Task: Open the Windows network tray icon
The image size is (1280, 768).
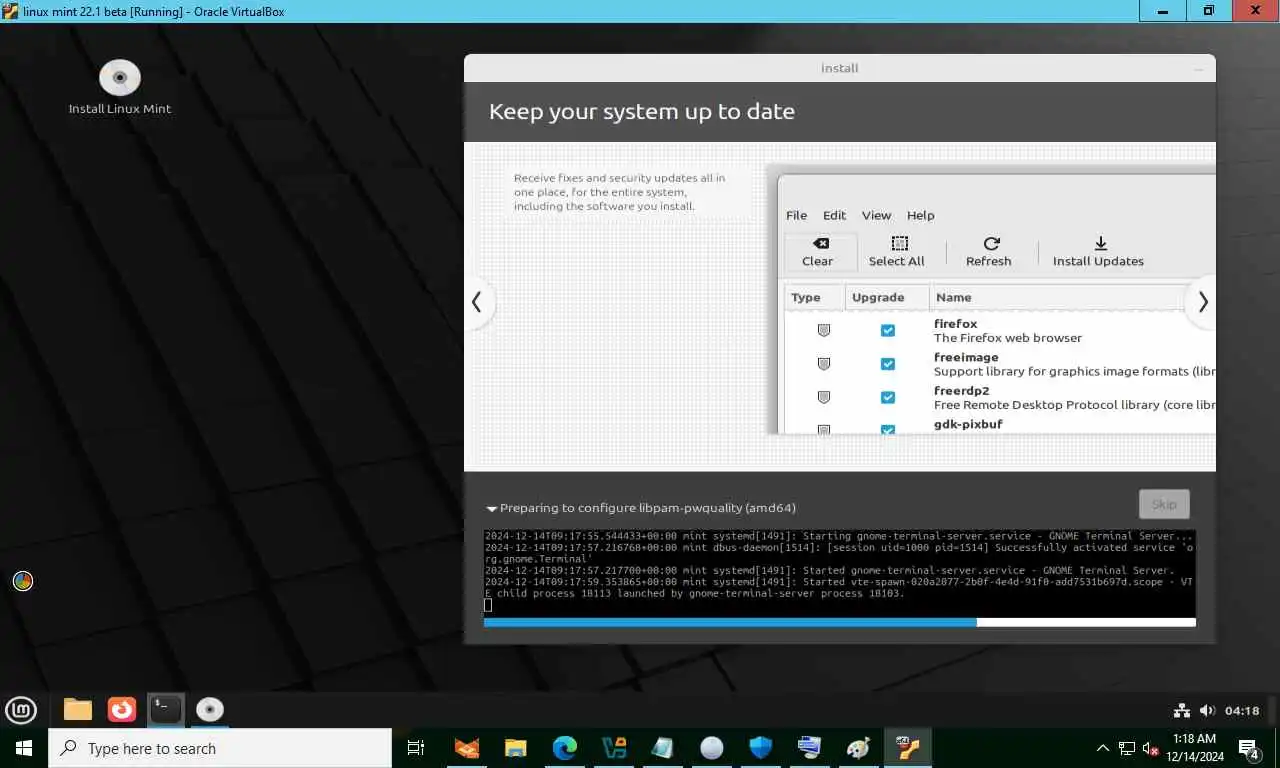Action: pyautogui.click(x=1127, y=748)
